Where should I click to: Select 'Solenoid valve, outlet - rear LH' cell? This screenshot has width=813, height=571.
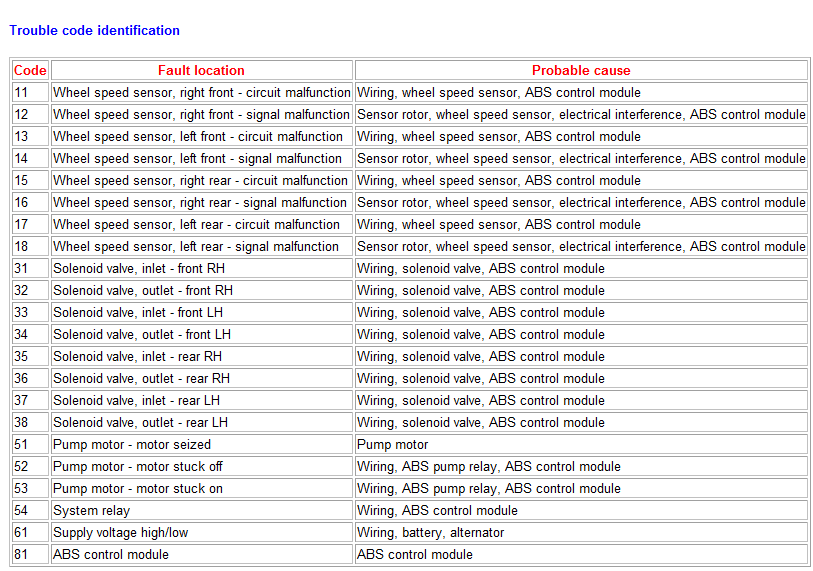[140, 422]
